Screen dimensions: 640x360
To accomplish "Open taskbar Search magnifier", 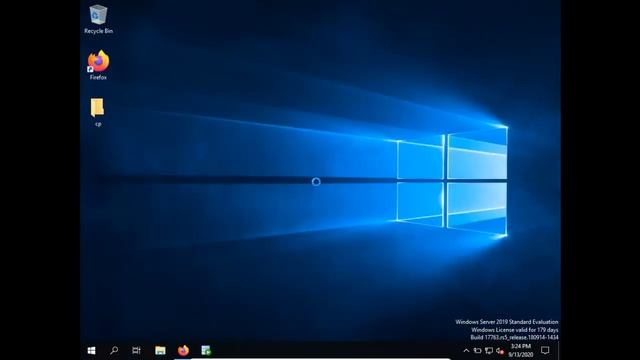I will click(114, 351).
